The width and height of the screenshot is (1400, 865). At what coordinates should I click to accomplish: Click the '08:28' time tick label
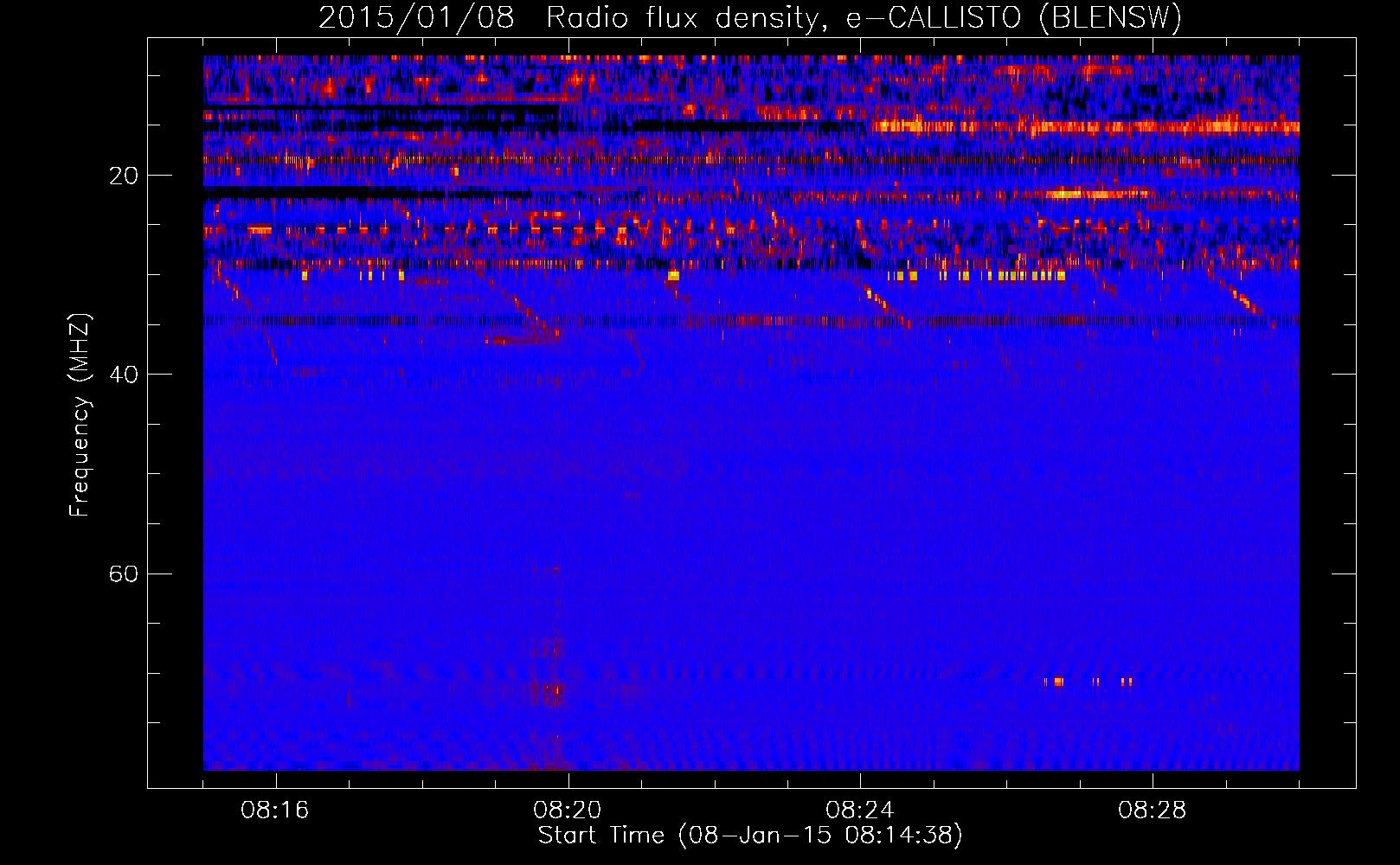click(x=1153, y=811)
